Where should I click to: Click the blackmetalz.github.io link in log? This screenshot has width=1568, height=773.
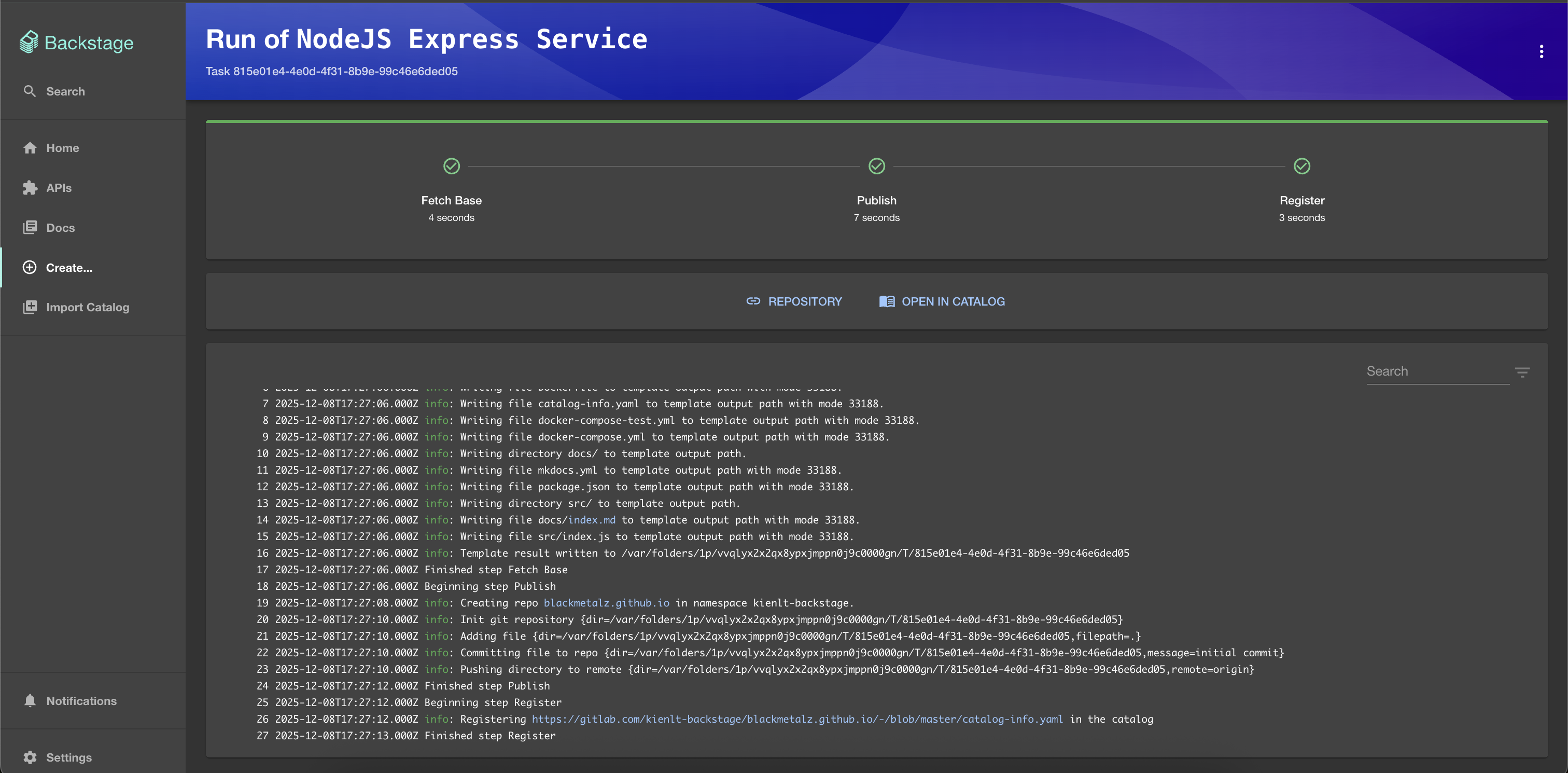click(606, 602)
